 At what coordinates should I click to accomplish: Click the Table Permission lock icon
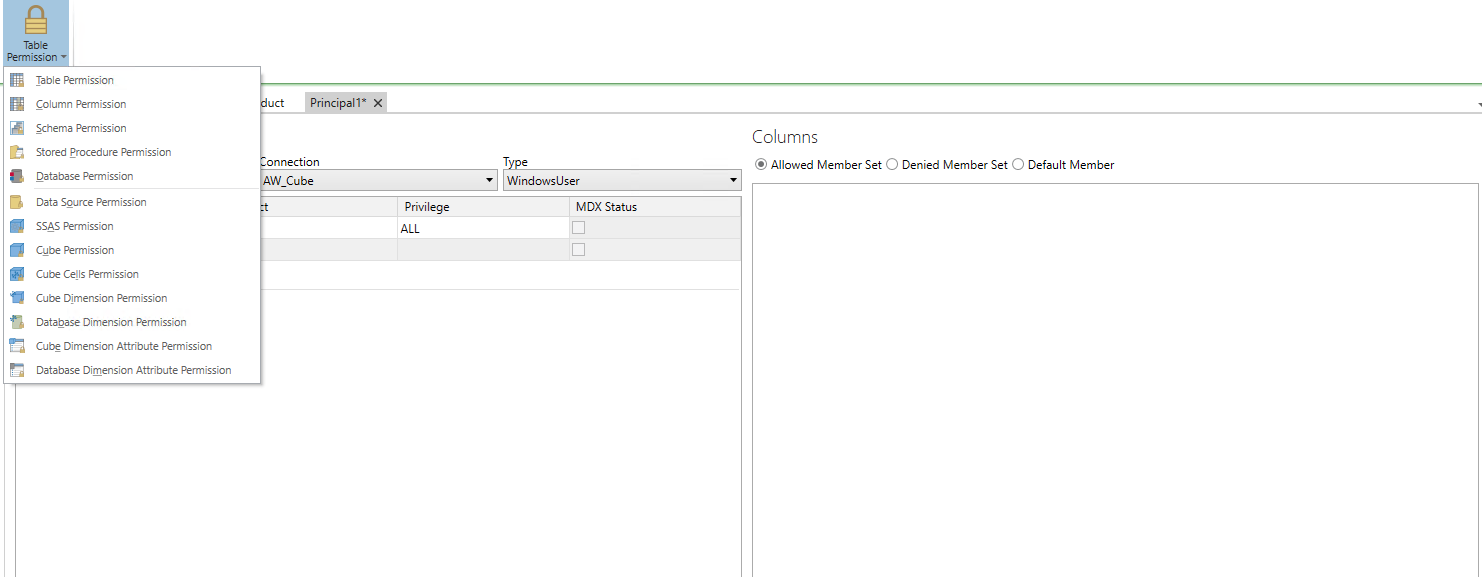[x=36, y=20]
